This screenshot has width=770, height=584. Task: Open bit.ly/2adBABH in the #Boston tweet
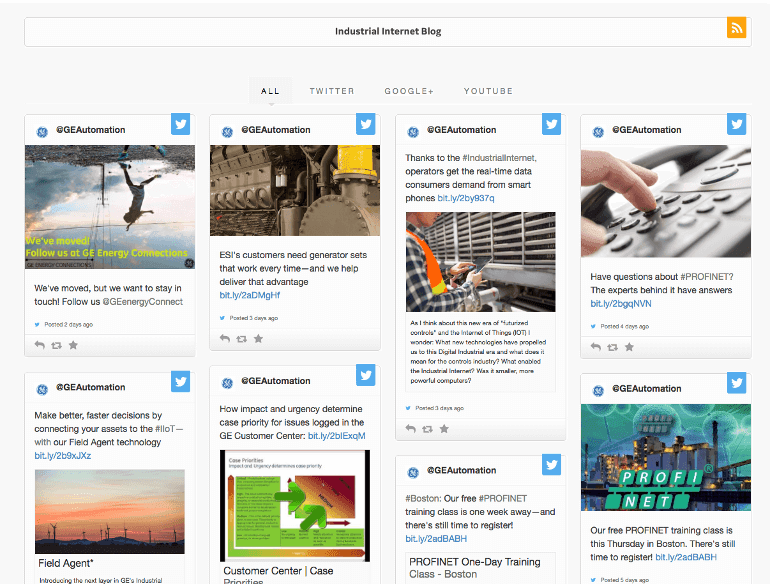coord(436,539)
